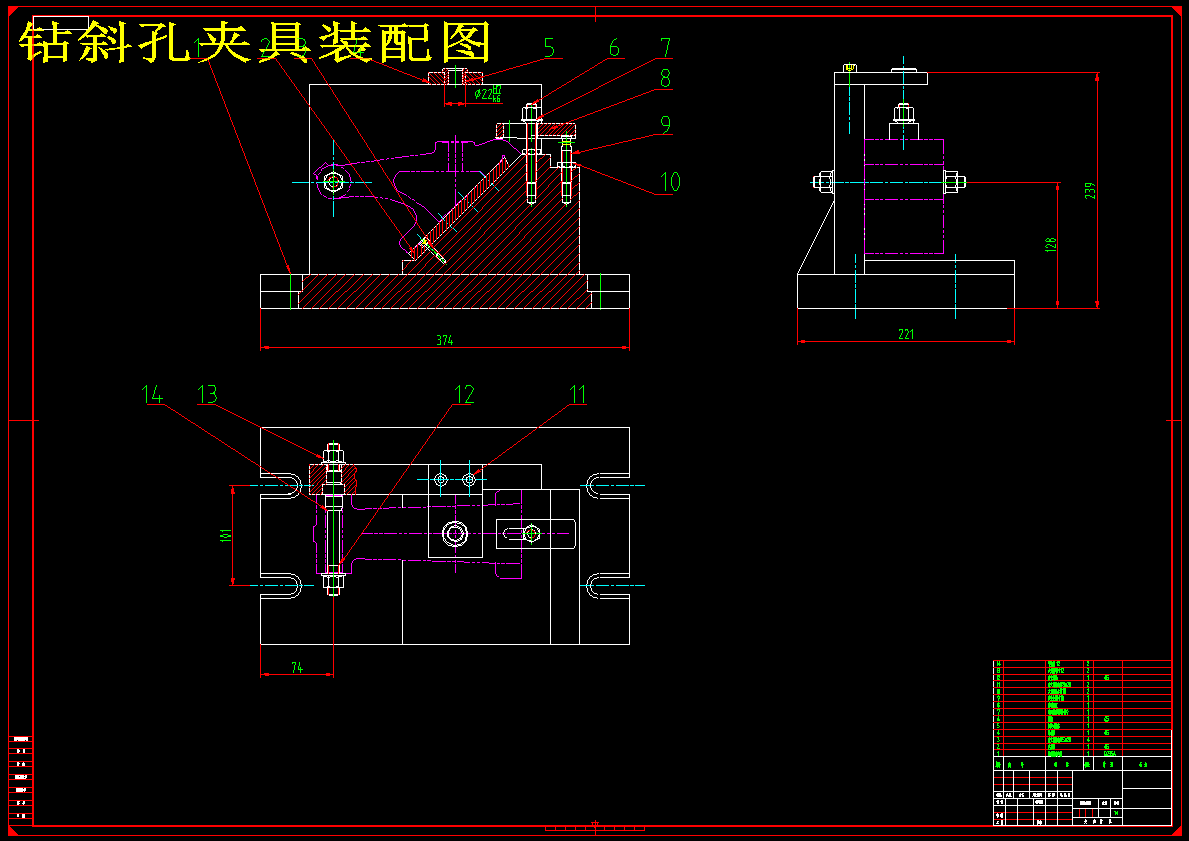The width and height of the screenshot is (1189, 841).
Task: Click the 239 vertical height dimension
Action: pos(1090,190)
